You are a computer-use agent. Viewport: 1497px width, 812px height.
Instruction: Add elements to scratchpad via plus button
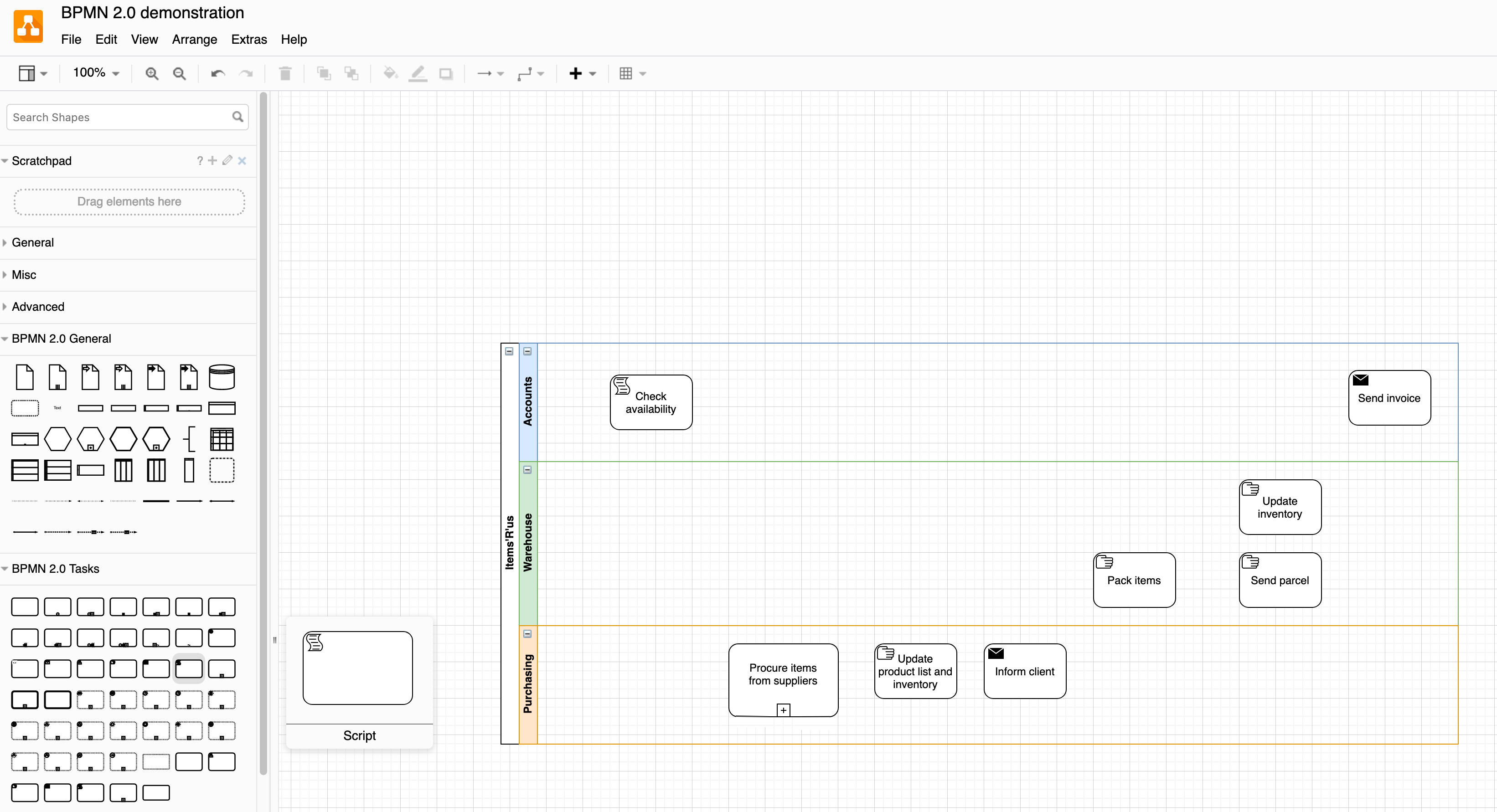[x=212, y=160]
